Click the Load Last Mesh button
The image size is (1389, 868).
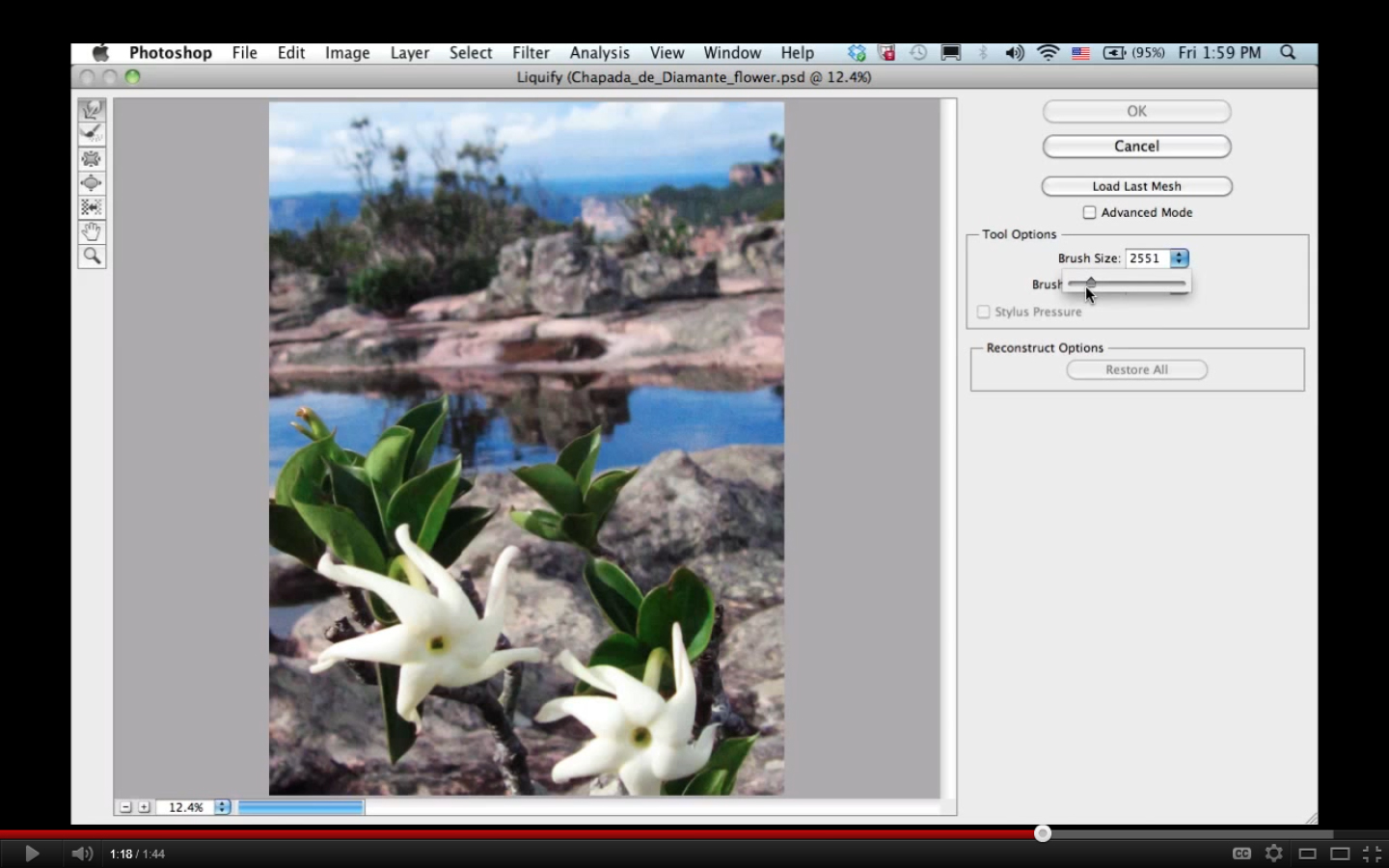tap(1136, 186)
